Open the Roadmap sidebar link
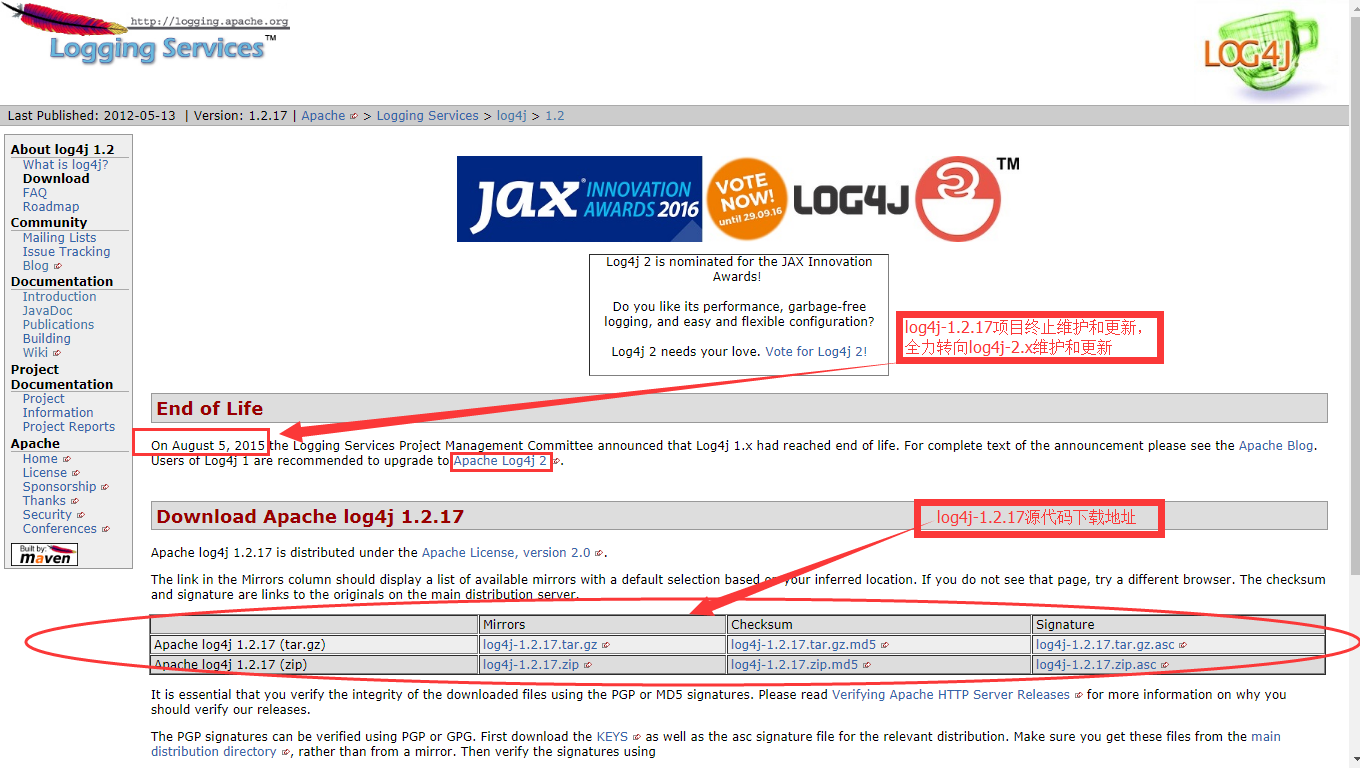Image resolution: width=1360 pixels, height=768 pixels. pyautogui.click(x=51, y=207)
